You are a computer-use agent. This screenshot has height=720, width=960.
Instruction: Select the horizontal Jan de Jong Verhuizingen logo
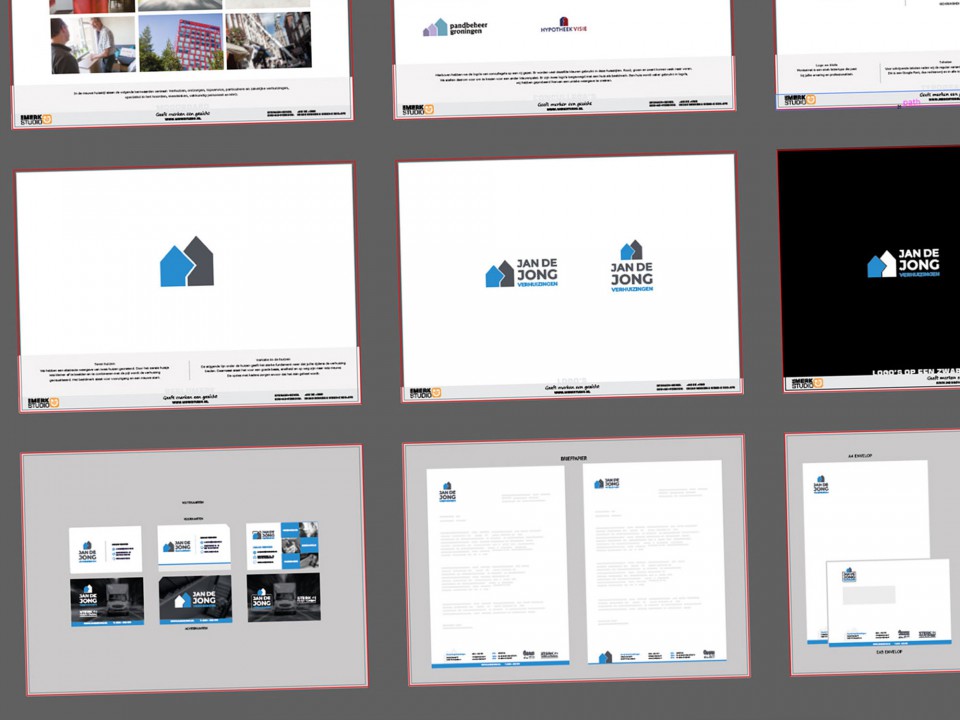coord(522,273)
